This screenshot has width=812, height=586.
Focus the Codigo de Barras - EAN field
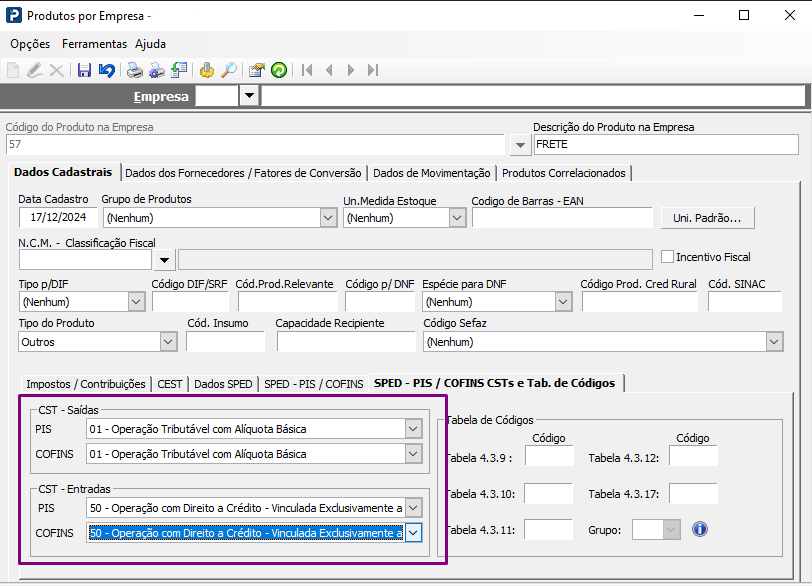click(562, 218)
